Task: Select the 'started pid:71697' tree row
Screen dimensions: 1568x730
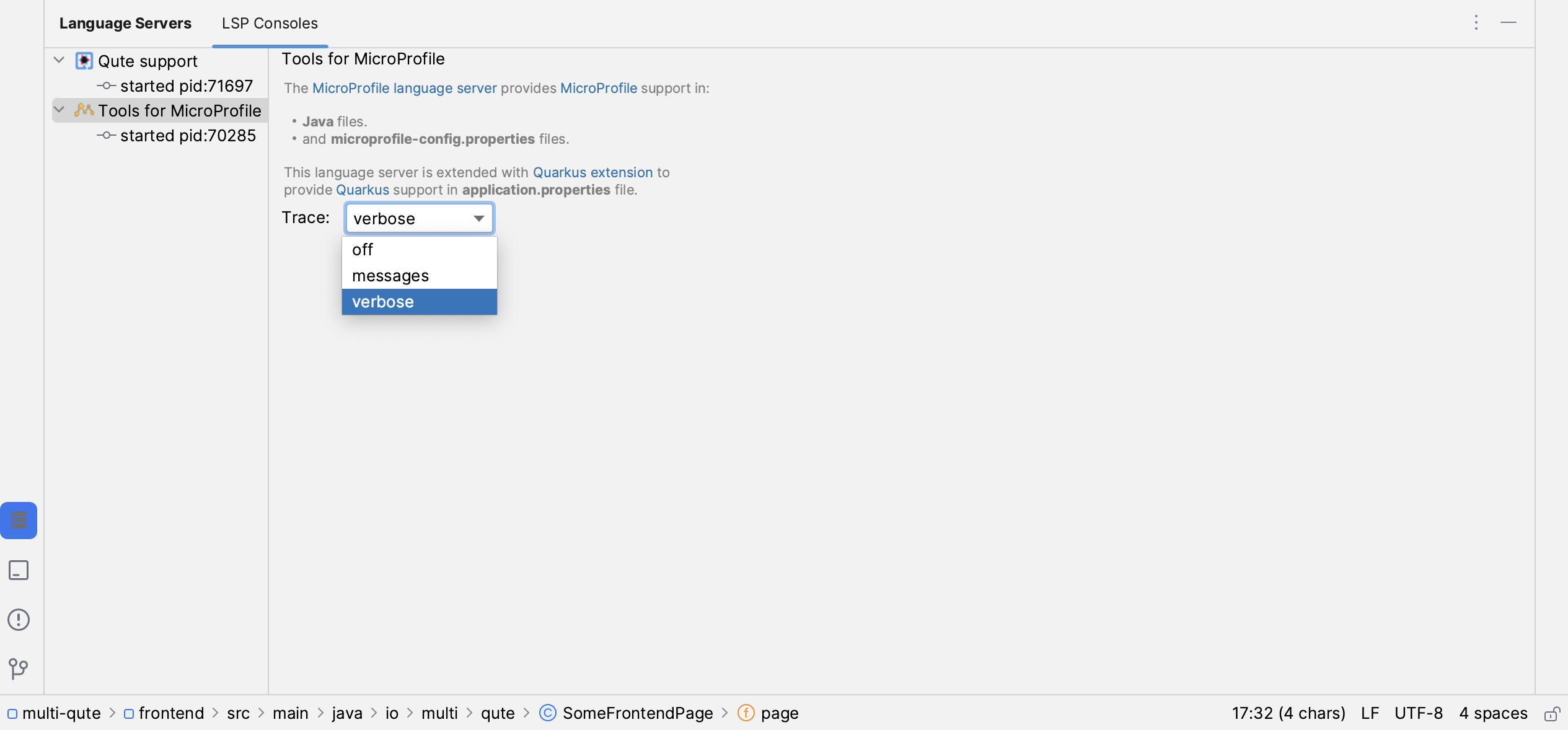Action: point(186,86)
